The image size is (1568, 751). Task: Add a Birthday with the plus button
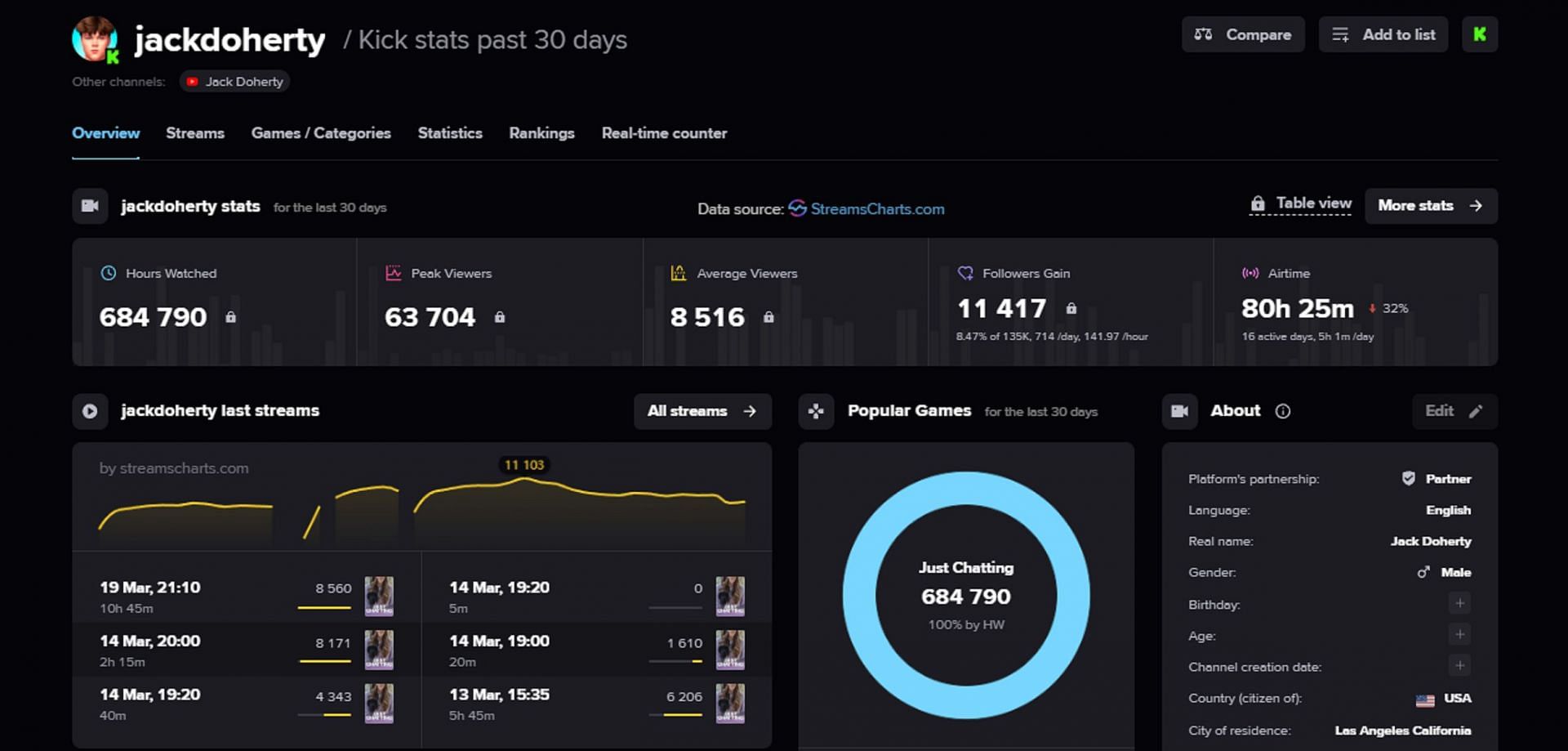tap(1460, 603)
